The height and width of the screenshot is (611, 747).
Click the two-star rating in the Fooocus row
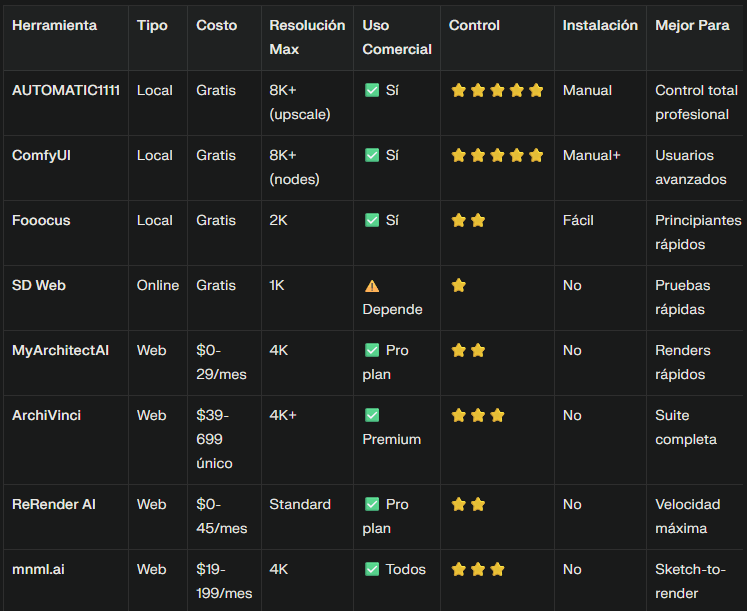468,220
